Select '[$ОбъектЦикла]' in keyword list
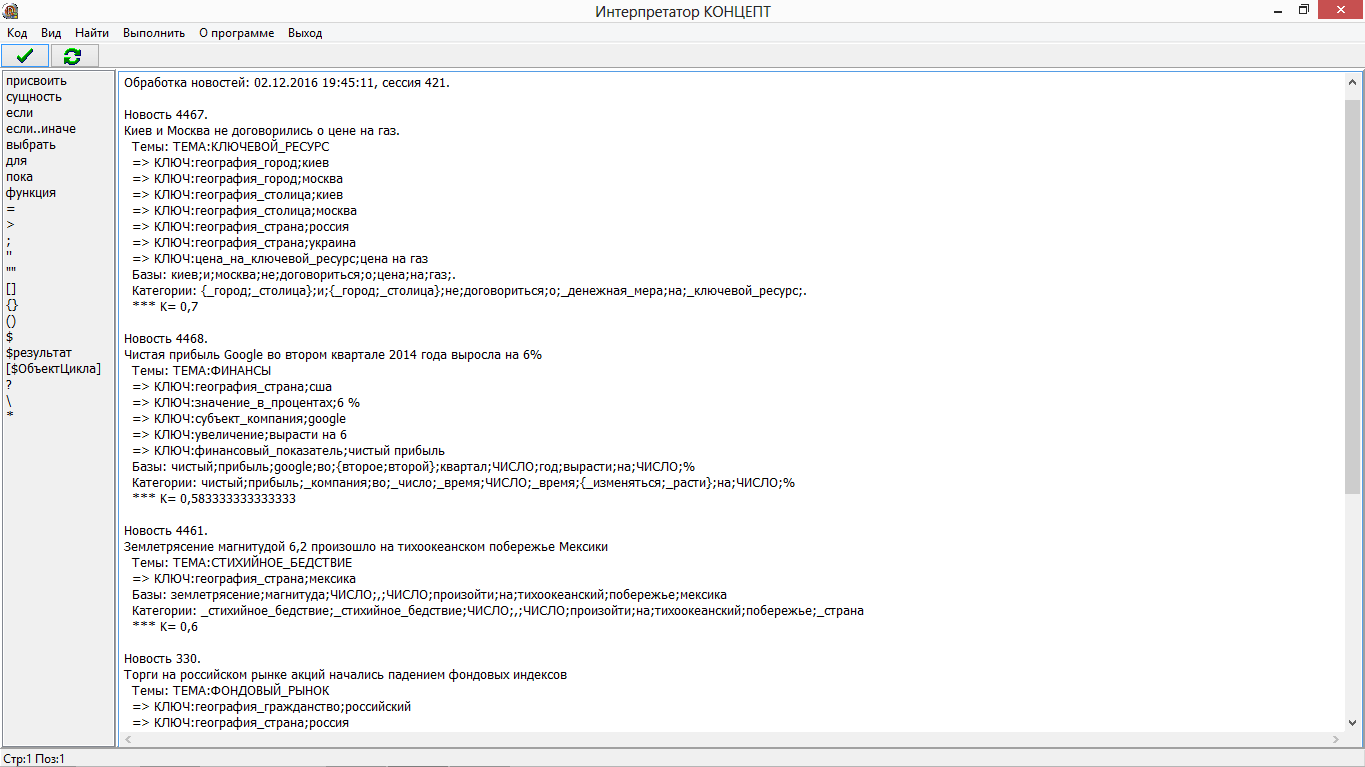 (54, 369)
